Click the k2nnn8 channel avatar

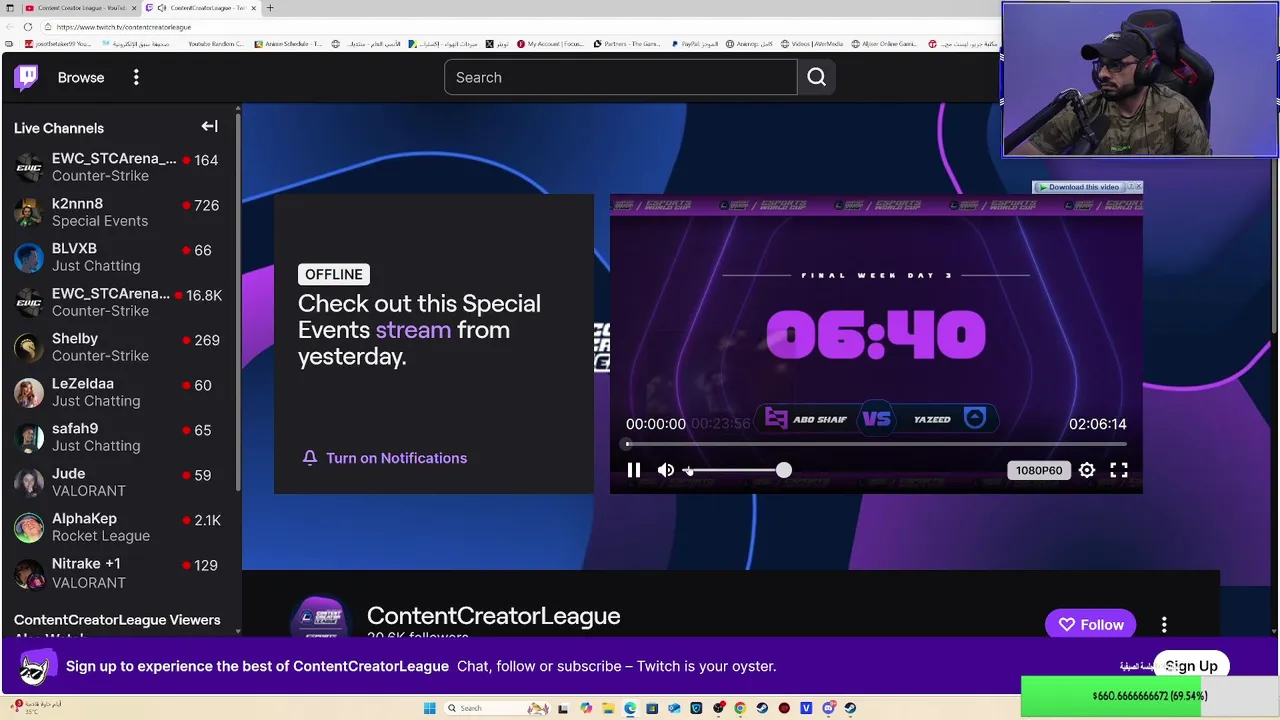[29, 212]
